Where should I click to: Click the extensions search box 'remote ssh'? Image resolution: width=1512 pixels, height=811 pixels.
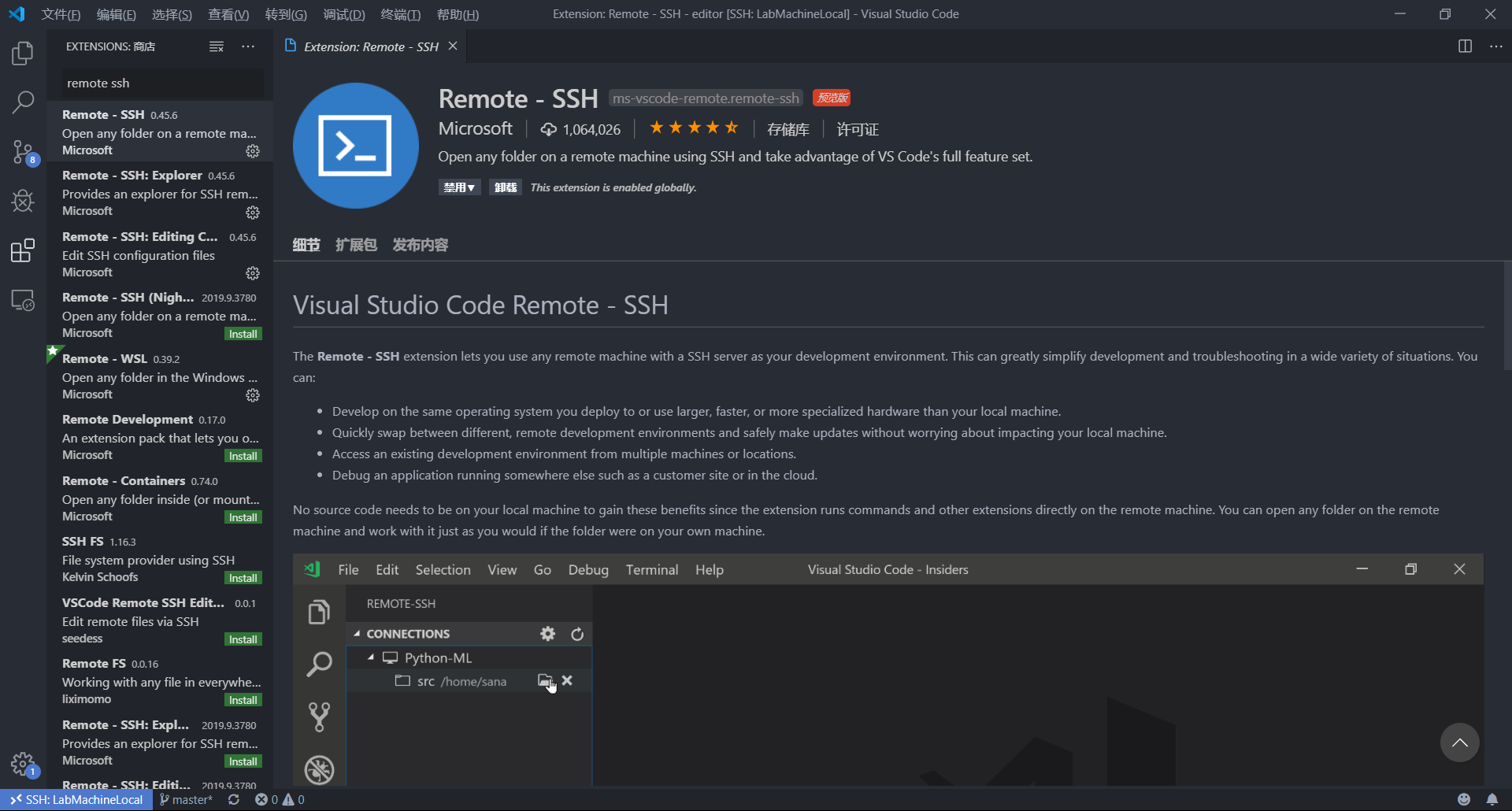click(x=162, y=83)
